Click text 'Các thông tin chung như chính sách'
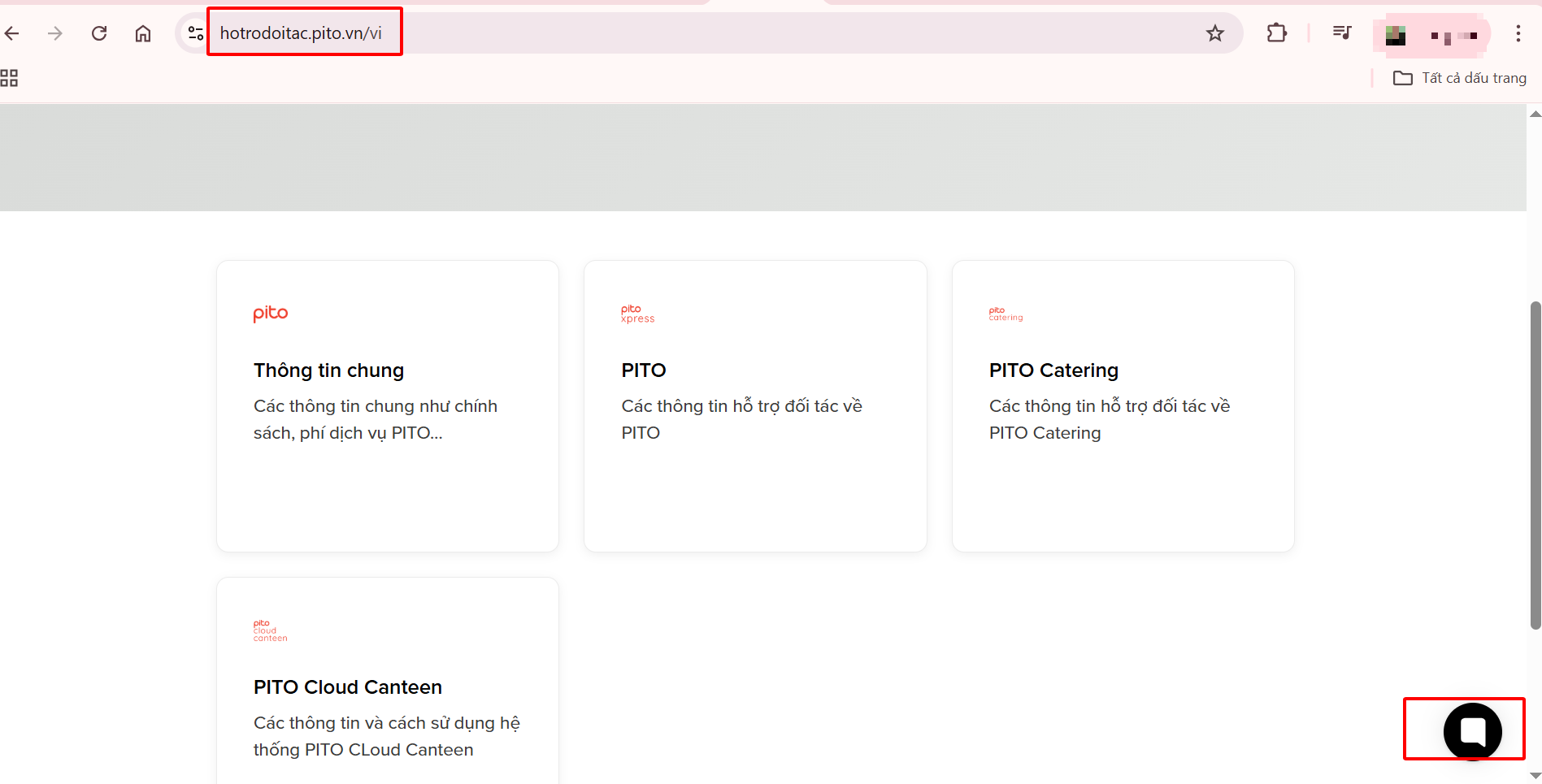Viewport: 1542px width, 784px height. point(376,419)
